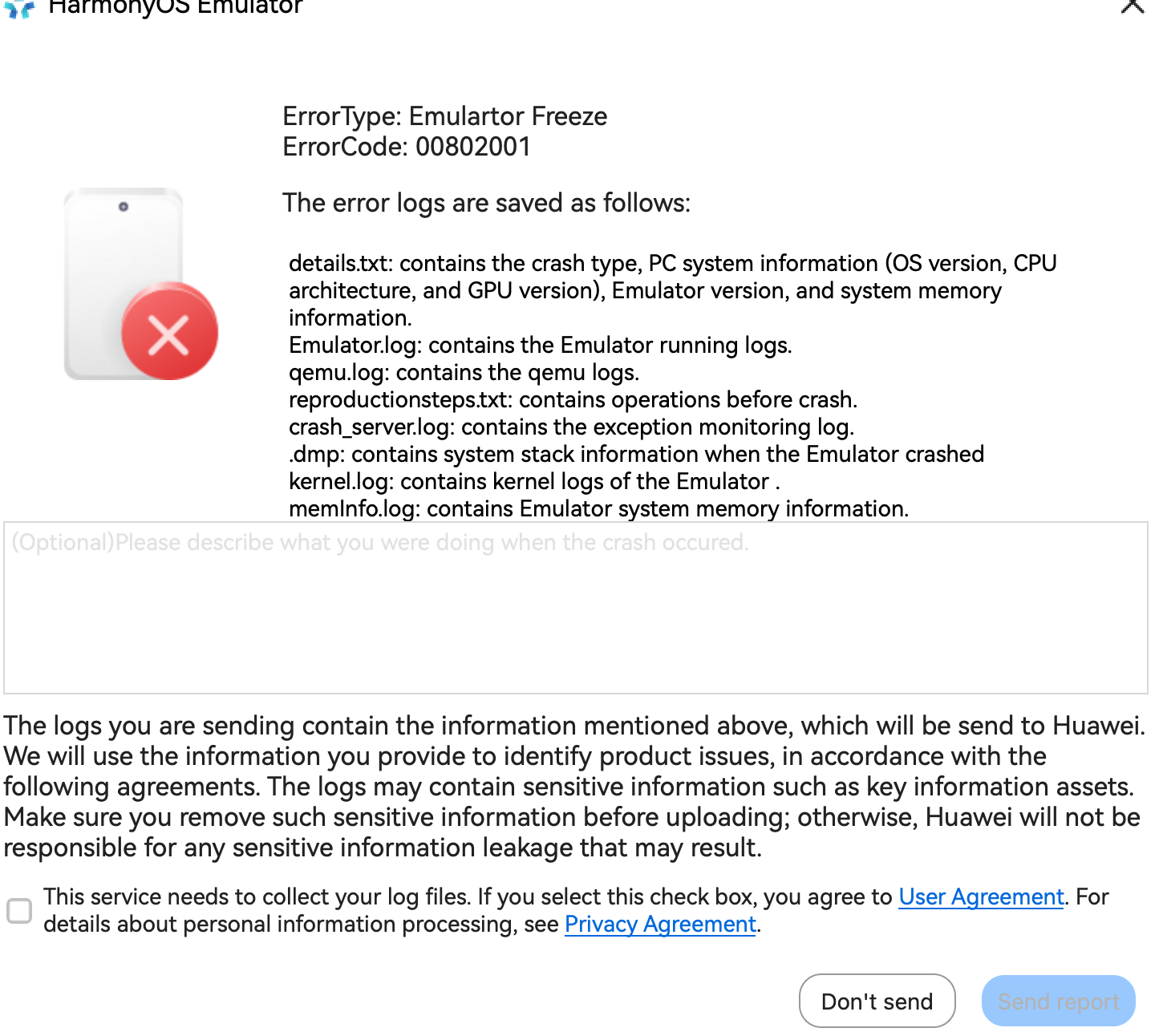The height and width of the screenshot is (1036, 1163).
Task: Close the HarmonyOS Emulator crash dialog
Action: tap(1133, 6)
